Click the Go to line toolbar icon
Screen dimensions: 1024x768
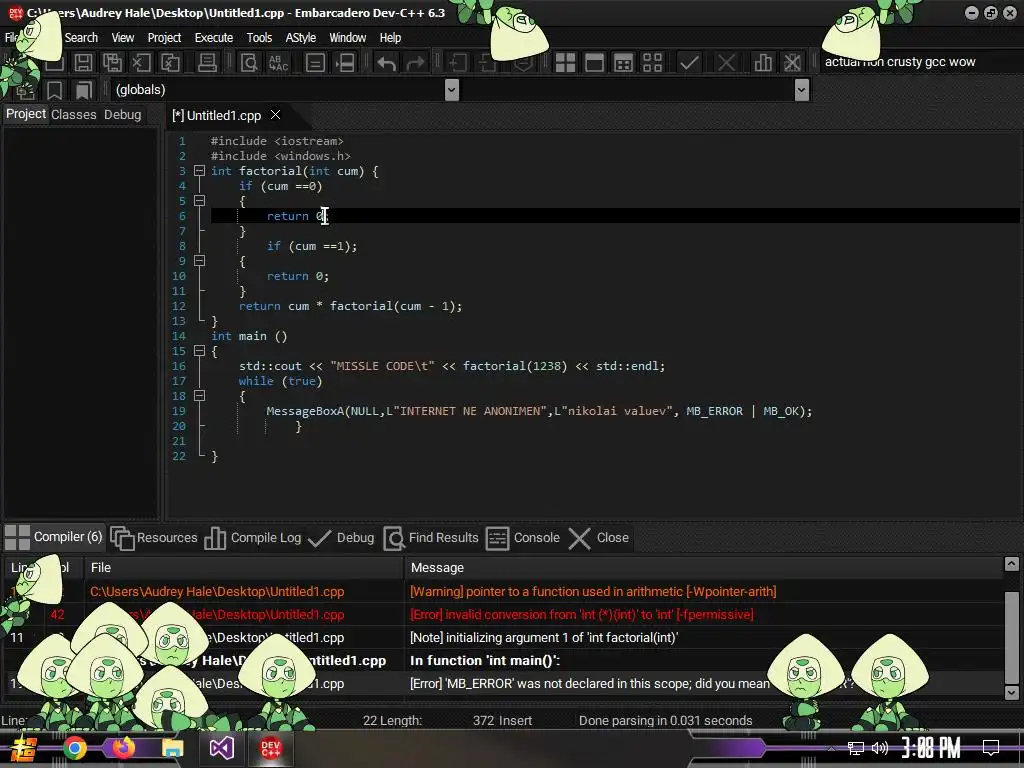tap(345, 63)
